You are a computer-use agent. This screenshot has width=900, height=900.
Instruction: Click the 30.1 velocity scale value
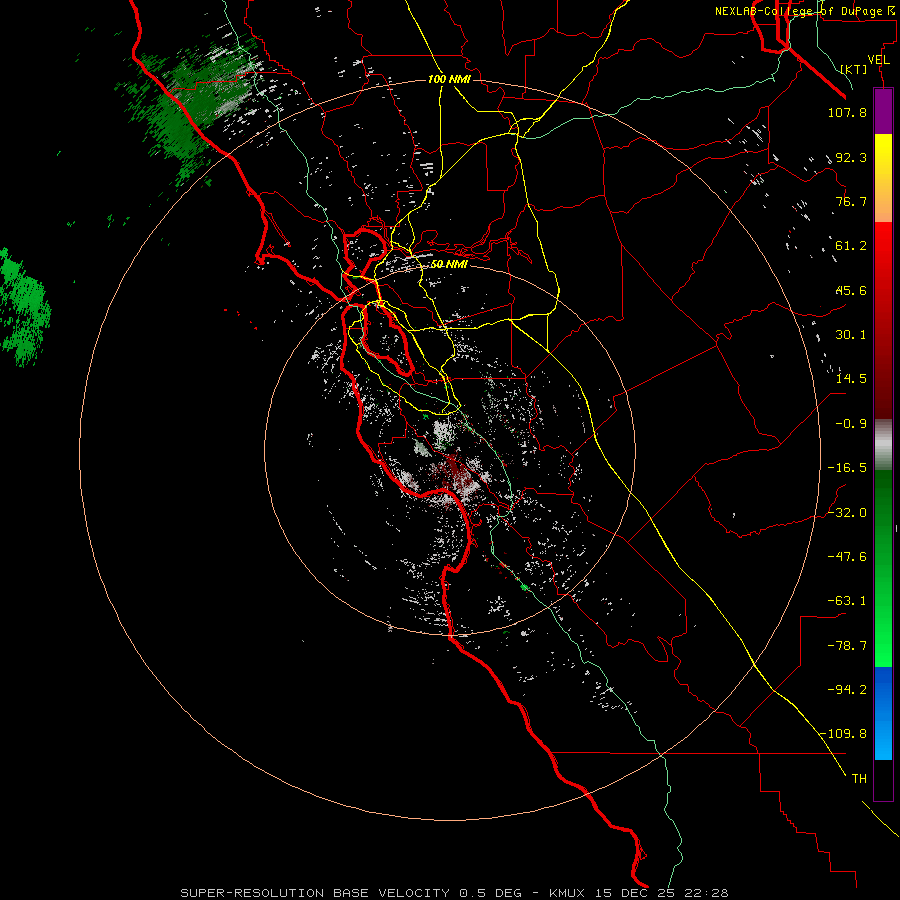pos(851,335)
